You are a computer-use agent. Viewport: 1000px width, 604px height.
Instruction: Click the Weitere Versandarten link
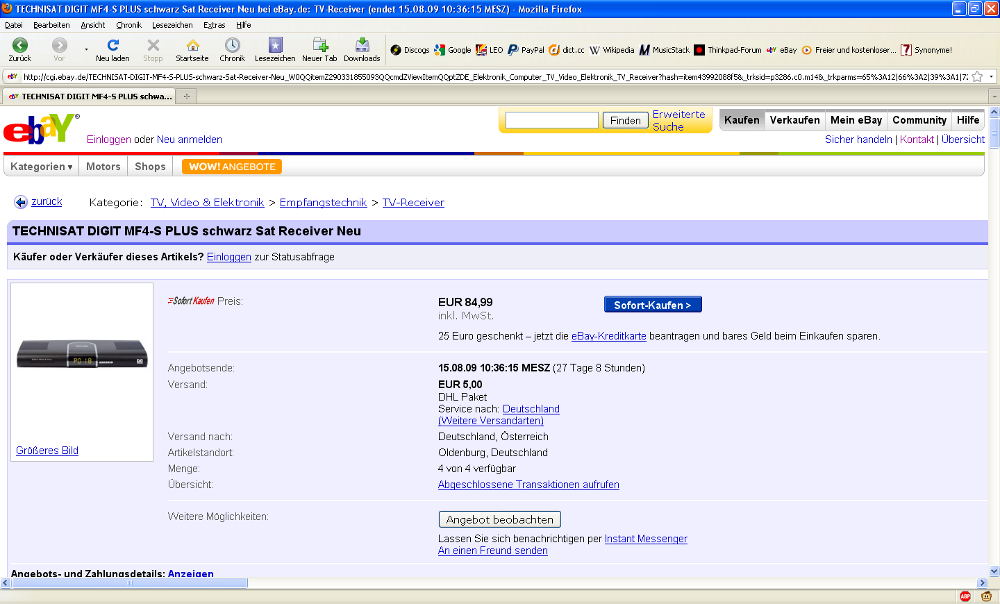491,421
